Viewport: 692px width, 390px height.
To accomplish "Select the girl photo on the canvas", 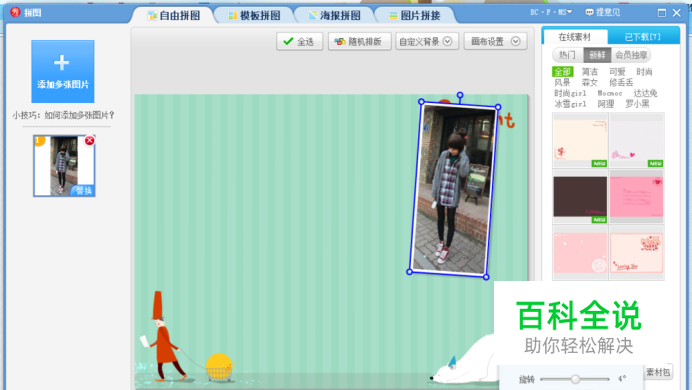I will pos(454,189).
